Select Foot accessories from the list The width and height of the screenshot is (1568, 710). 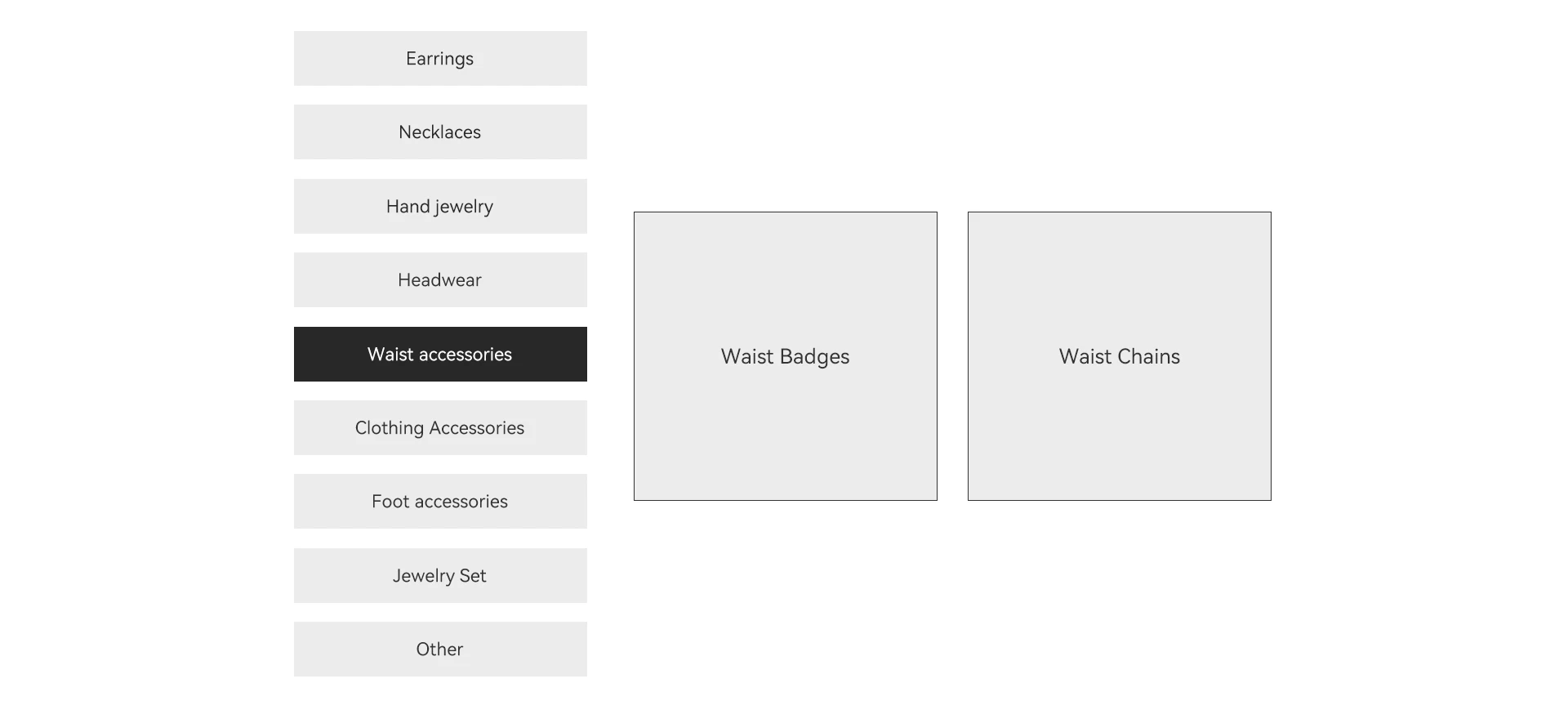pyautogui.click(x=440, y=502)
